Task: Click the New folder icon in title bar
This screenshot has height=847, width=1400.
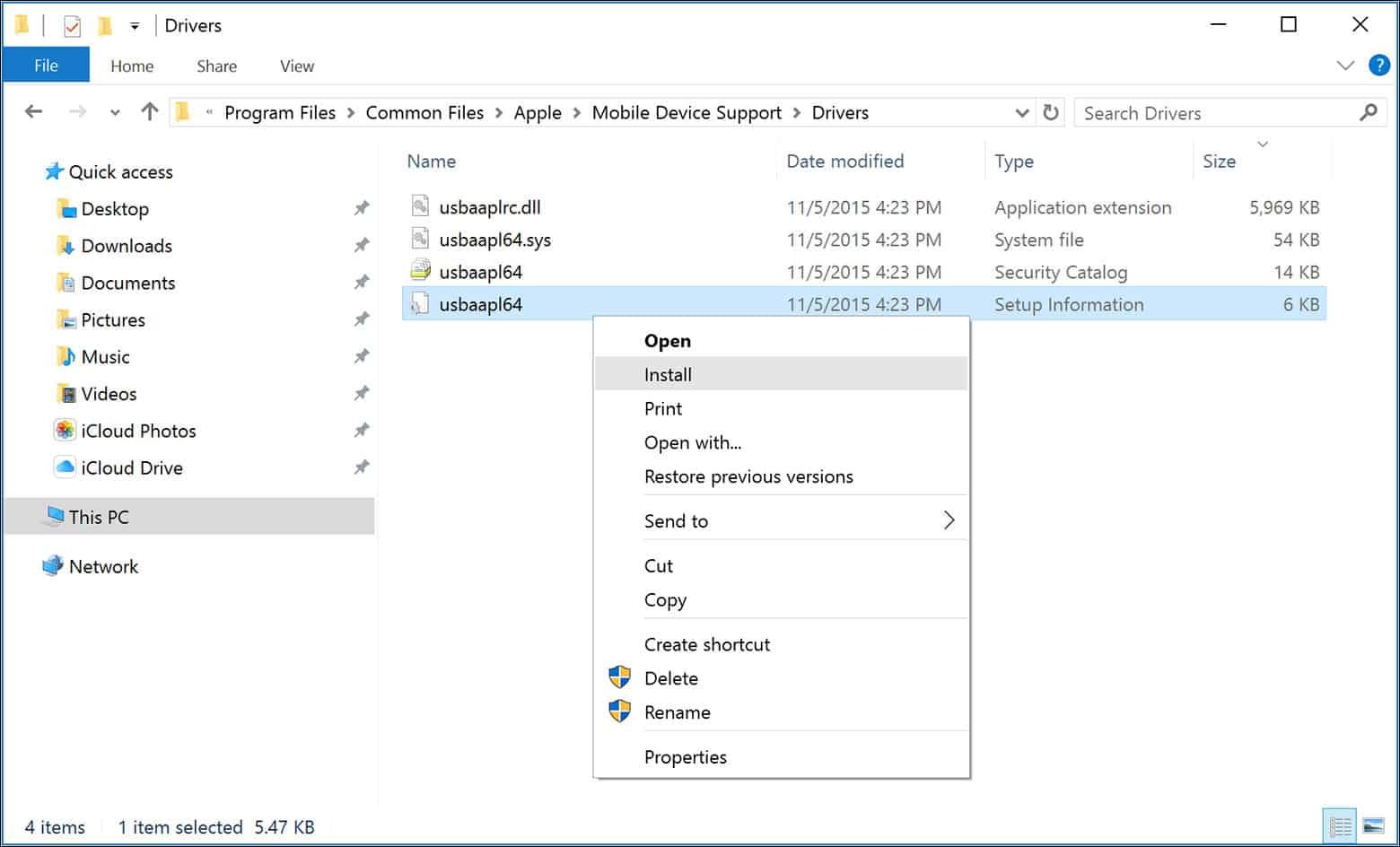Action: (105, 26)
